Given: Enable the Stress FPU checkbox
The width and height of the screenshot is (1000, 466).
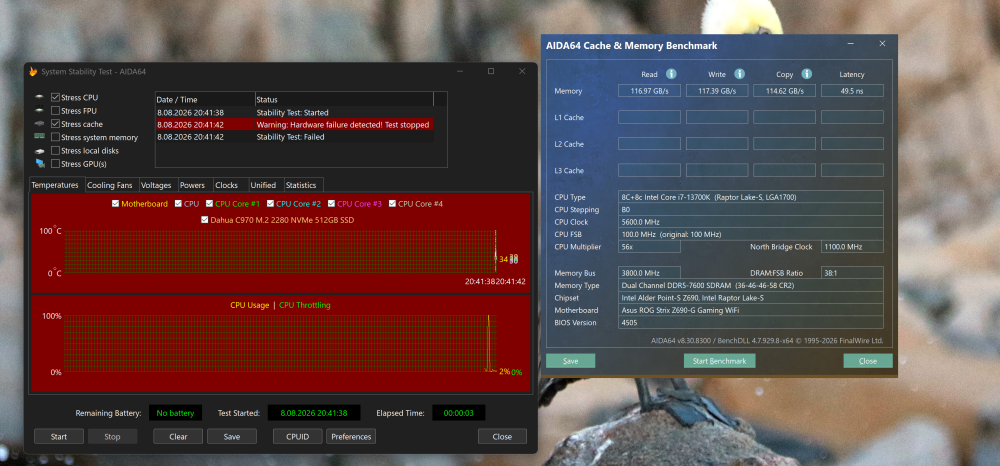Looking at the screenshot, I should coord(55,111).
